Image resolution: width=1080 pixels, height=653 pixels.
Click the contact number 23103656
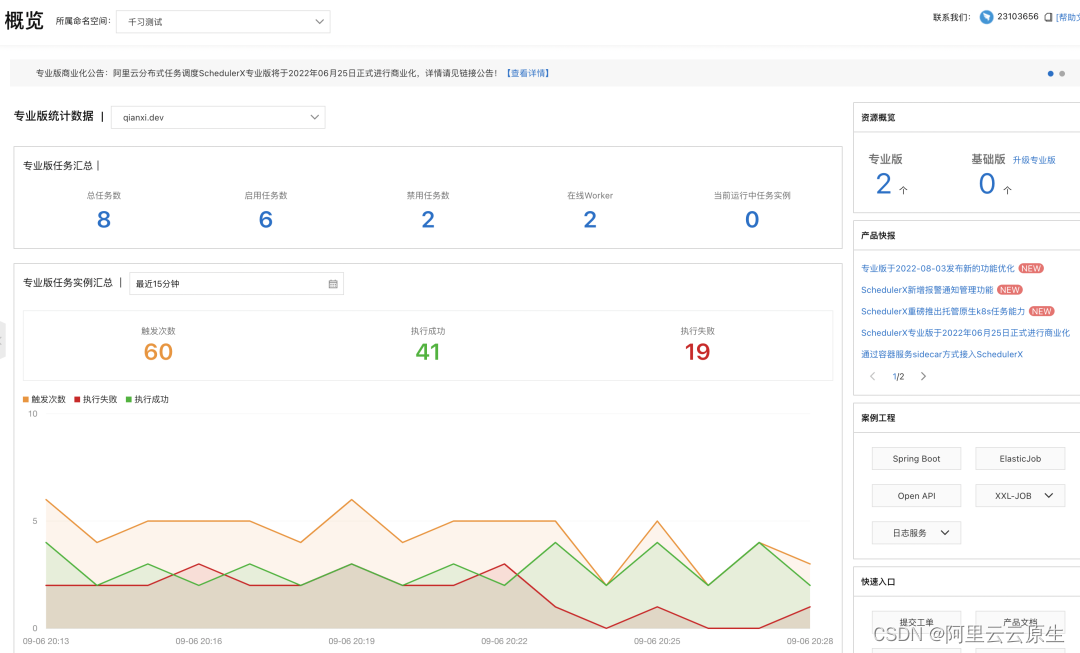(x=1017, y=17)
